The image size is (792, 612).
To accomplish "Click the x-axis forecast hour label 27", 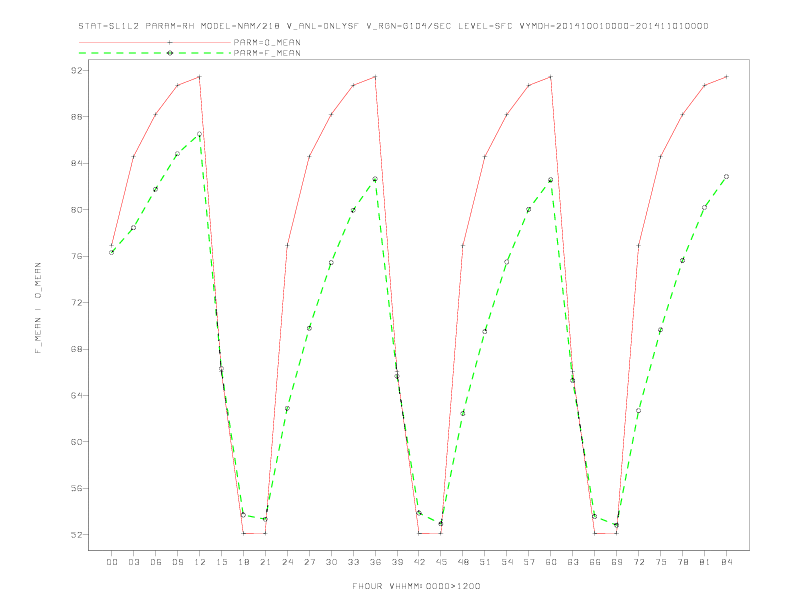I will (309, 562).
